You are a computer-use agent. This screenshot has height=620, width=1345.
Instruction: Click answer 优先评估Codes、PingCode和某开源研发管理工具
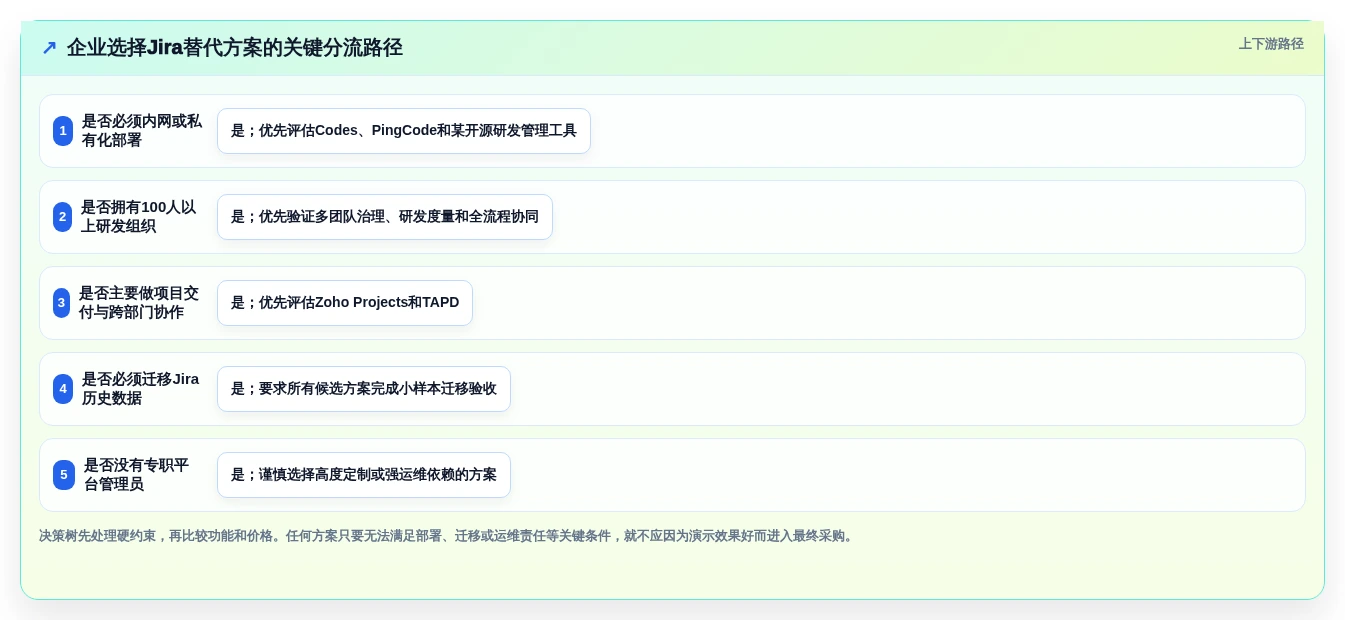404,131
